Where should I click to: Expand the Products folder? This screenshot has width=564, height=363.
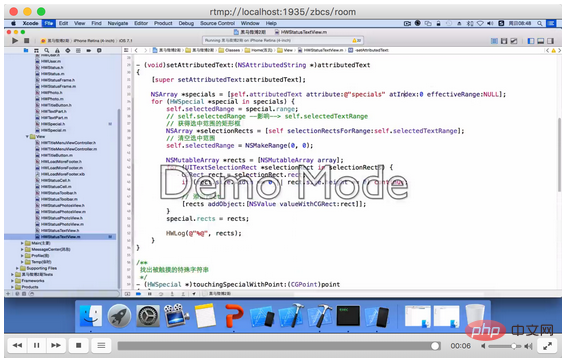pos(12,287)
